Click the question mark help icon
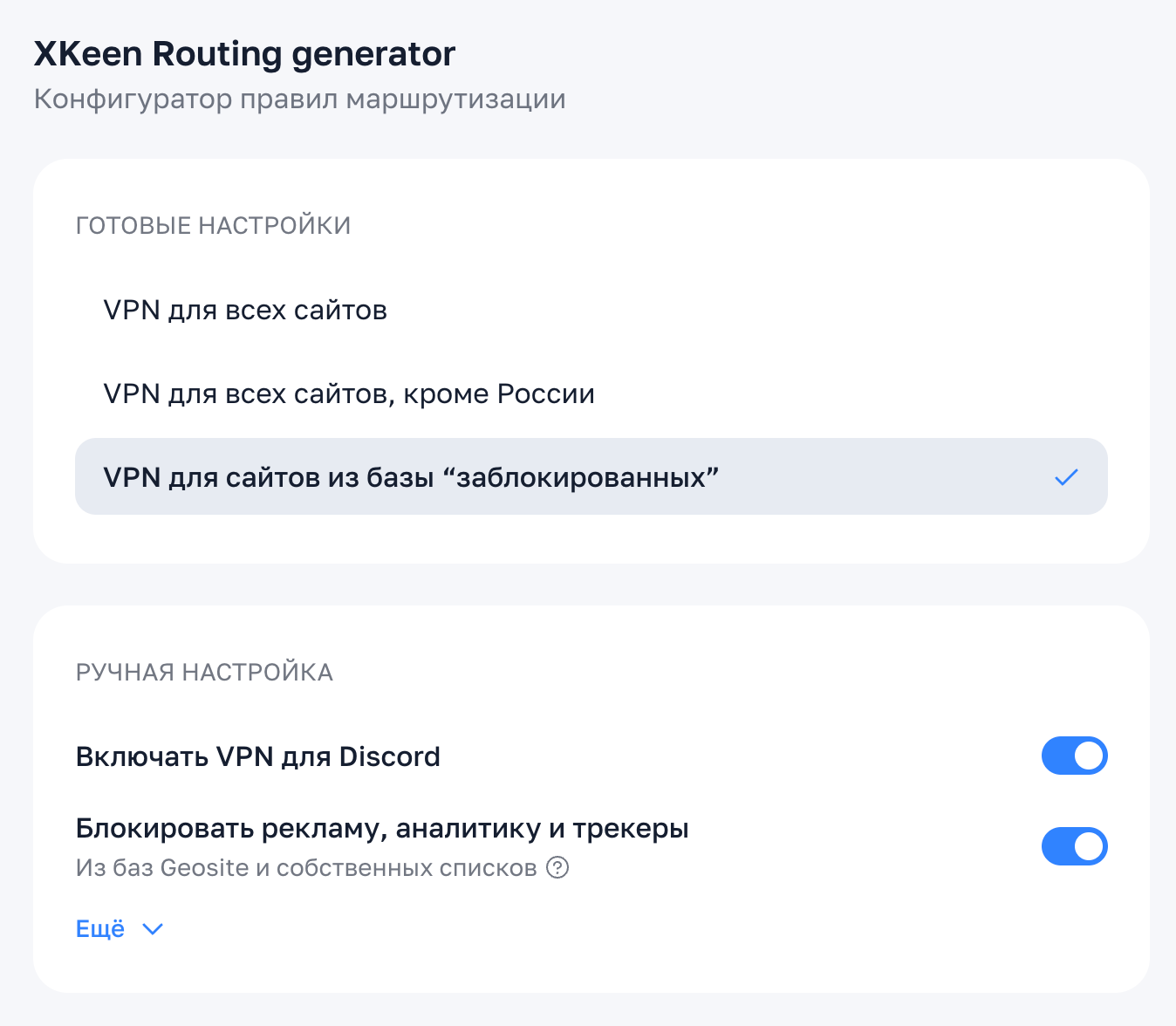The width and height of the screenshot is (1176, 1026). click(x=557, y=868)
